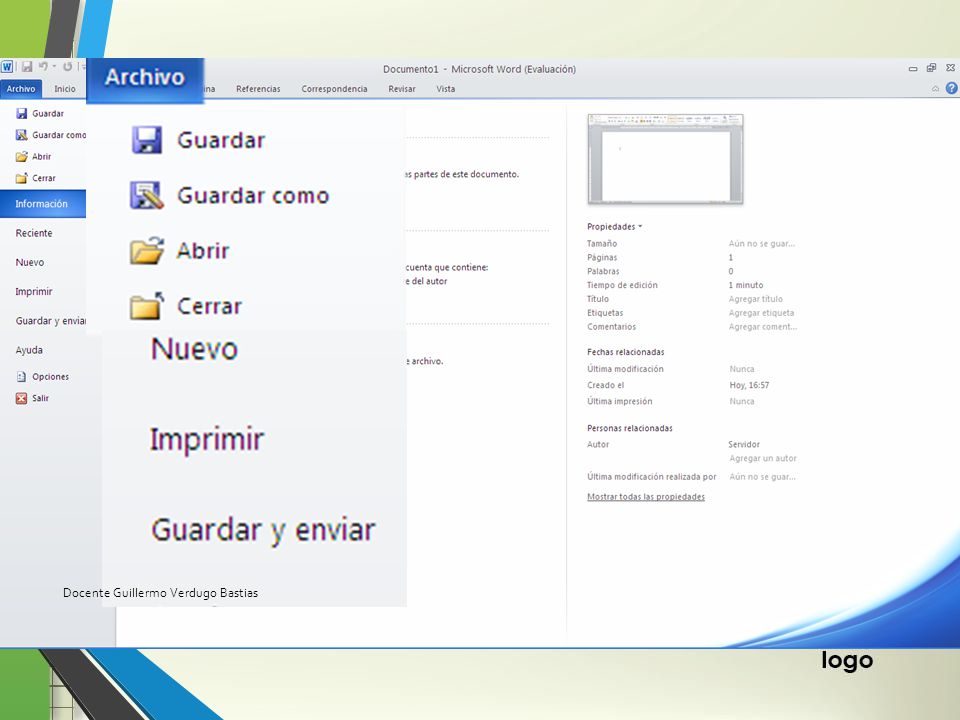Click the Save icon in the quick access toolbar
Screen dimensions: 960x720
click(27, 67)
